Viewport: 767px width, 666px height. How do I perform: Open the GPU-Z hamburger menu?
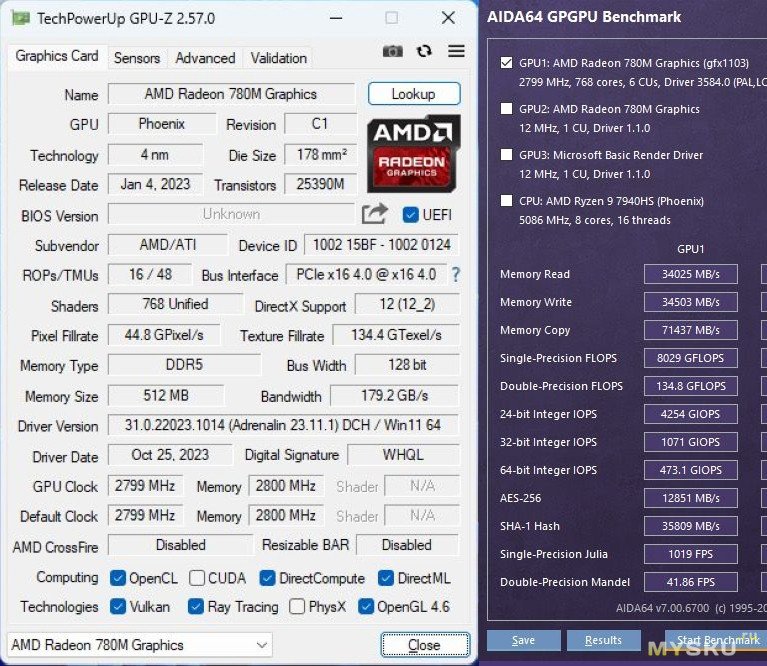point(456,51)
